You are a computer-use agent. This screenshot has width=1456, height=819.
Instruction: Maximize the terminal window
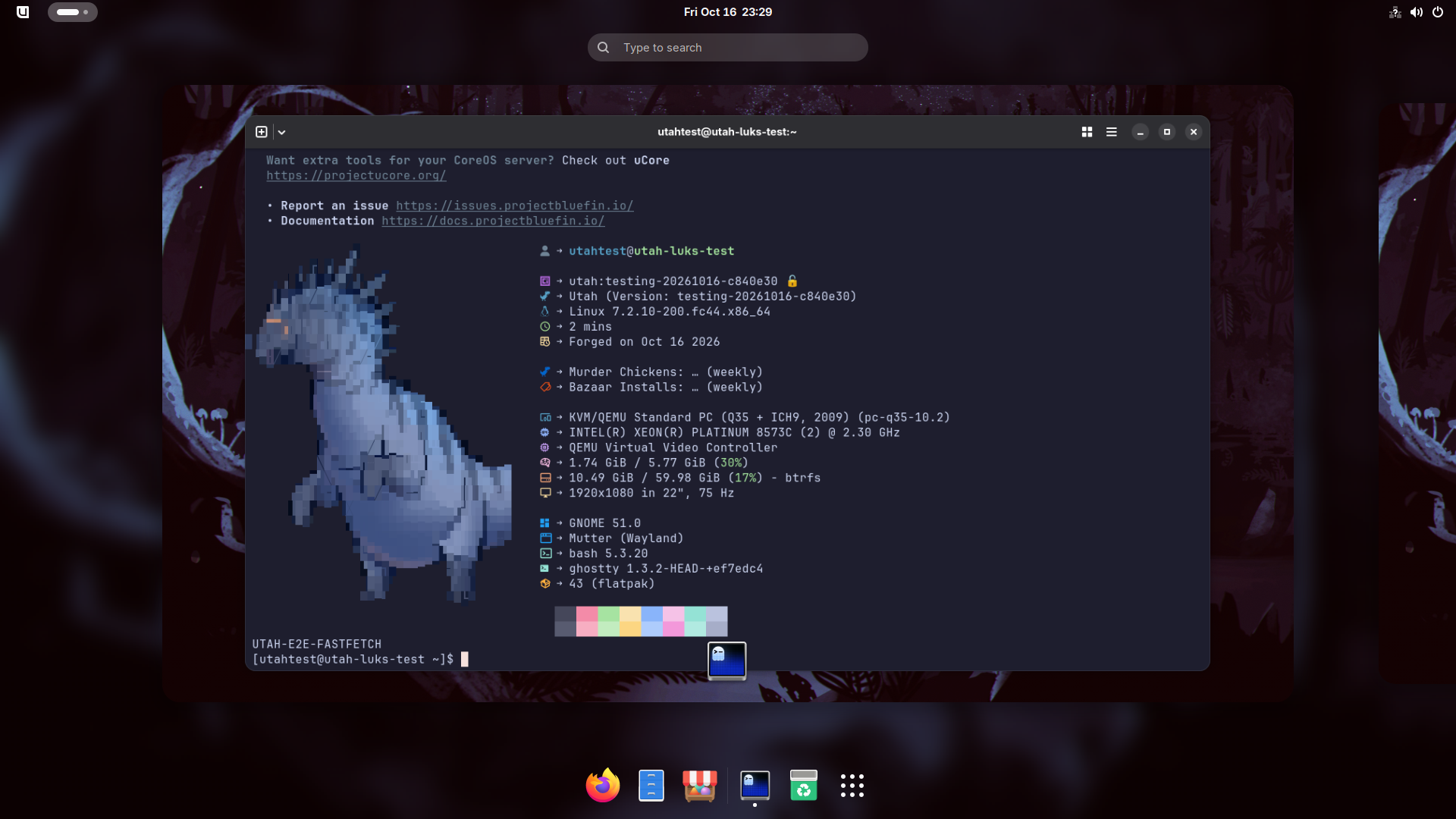coord(1167,132)
